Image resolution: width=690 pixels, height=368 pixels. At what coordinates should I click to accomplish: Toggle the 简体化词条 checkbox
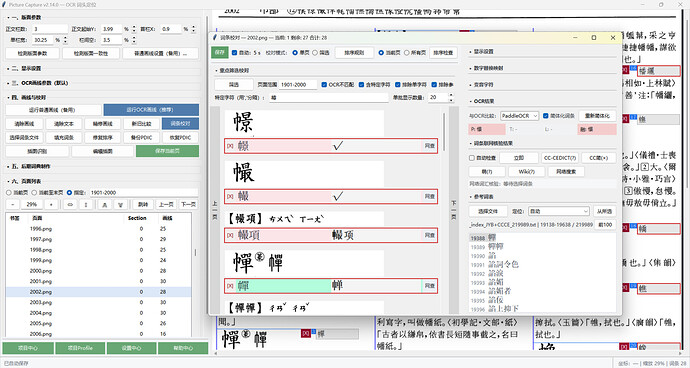tap(546, 116)
